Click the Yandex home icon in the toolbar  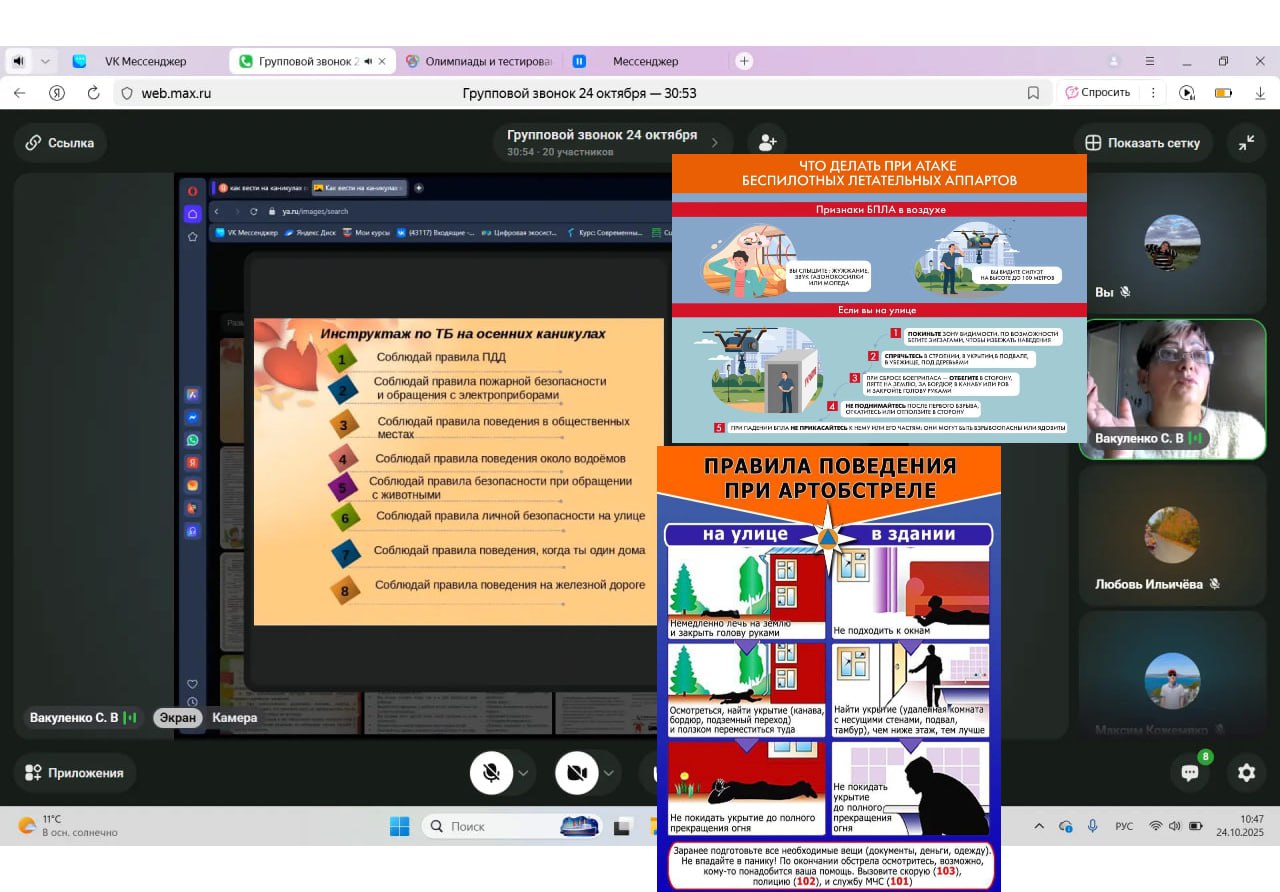57,93
